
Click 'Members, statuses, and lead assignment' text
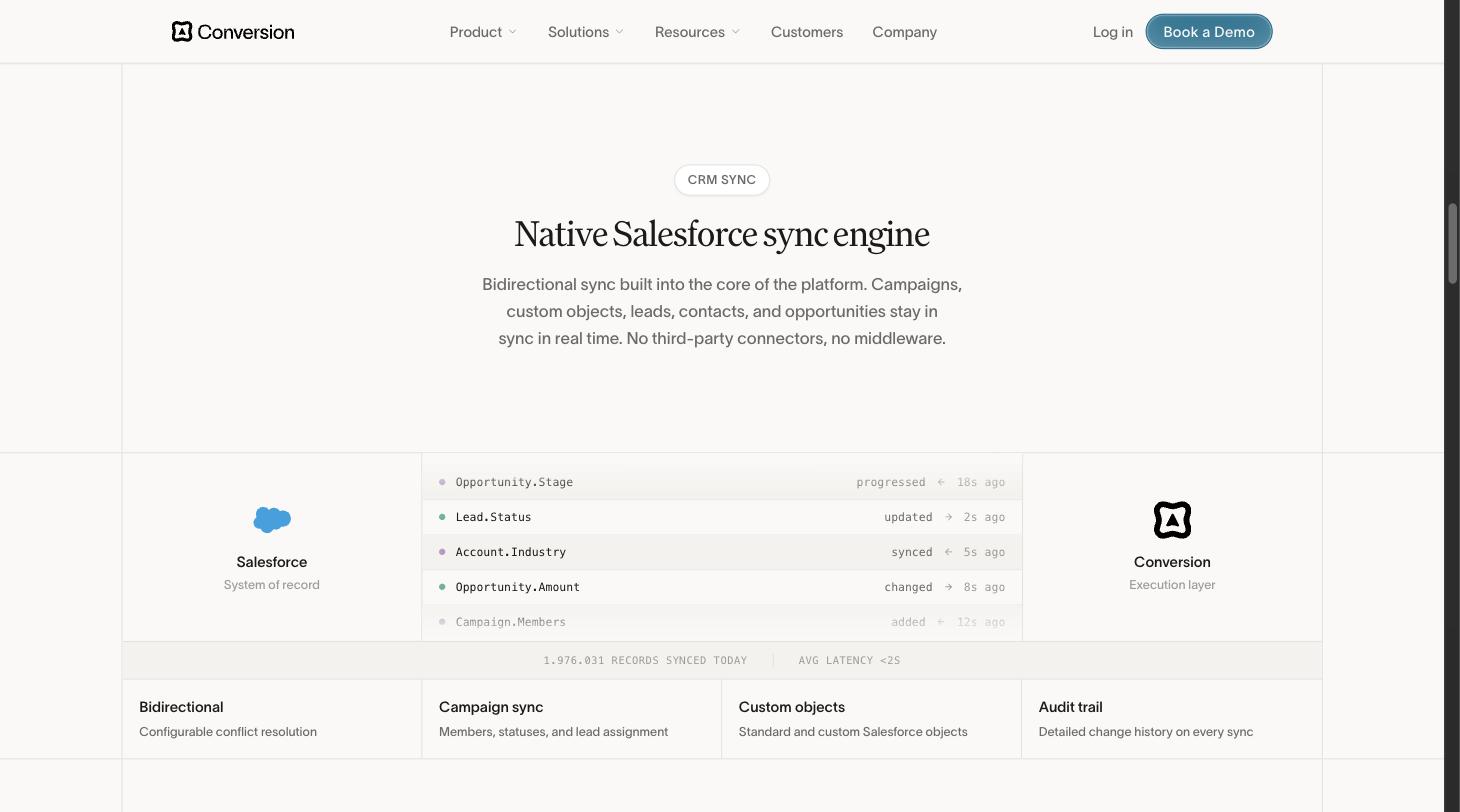[x=553, y=732]
